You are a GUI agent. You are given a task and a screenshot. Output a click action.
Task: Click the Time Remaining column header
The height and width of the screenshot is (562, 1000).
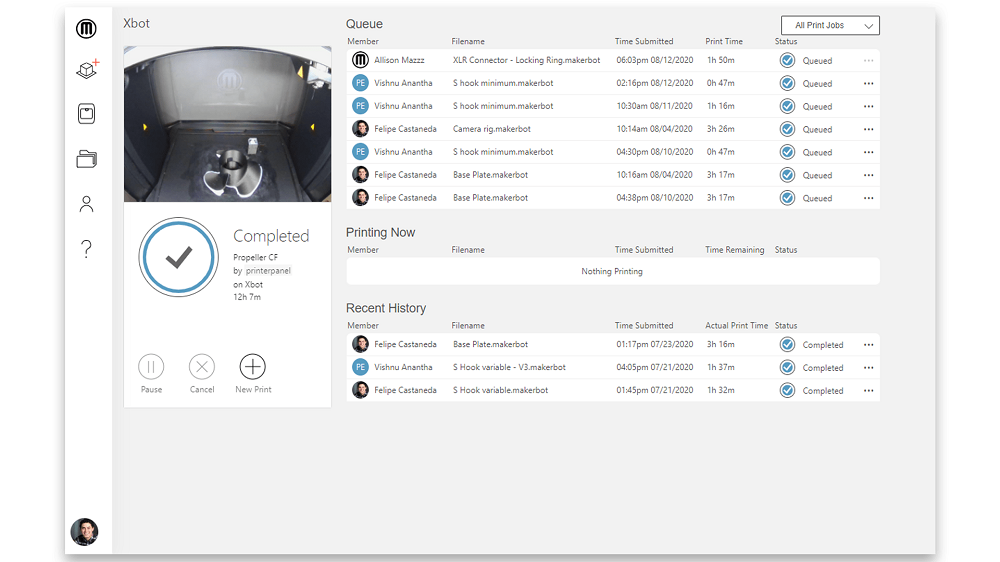coord(735,250)
